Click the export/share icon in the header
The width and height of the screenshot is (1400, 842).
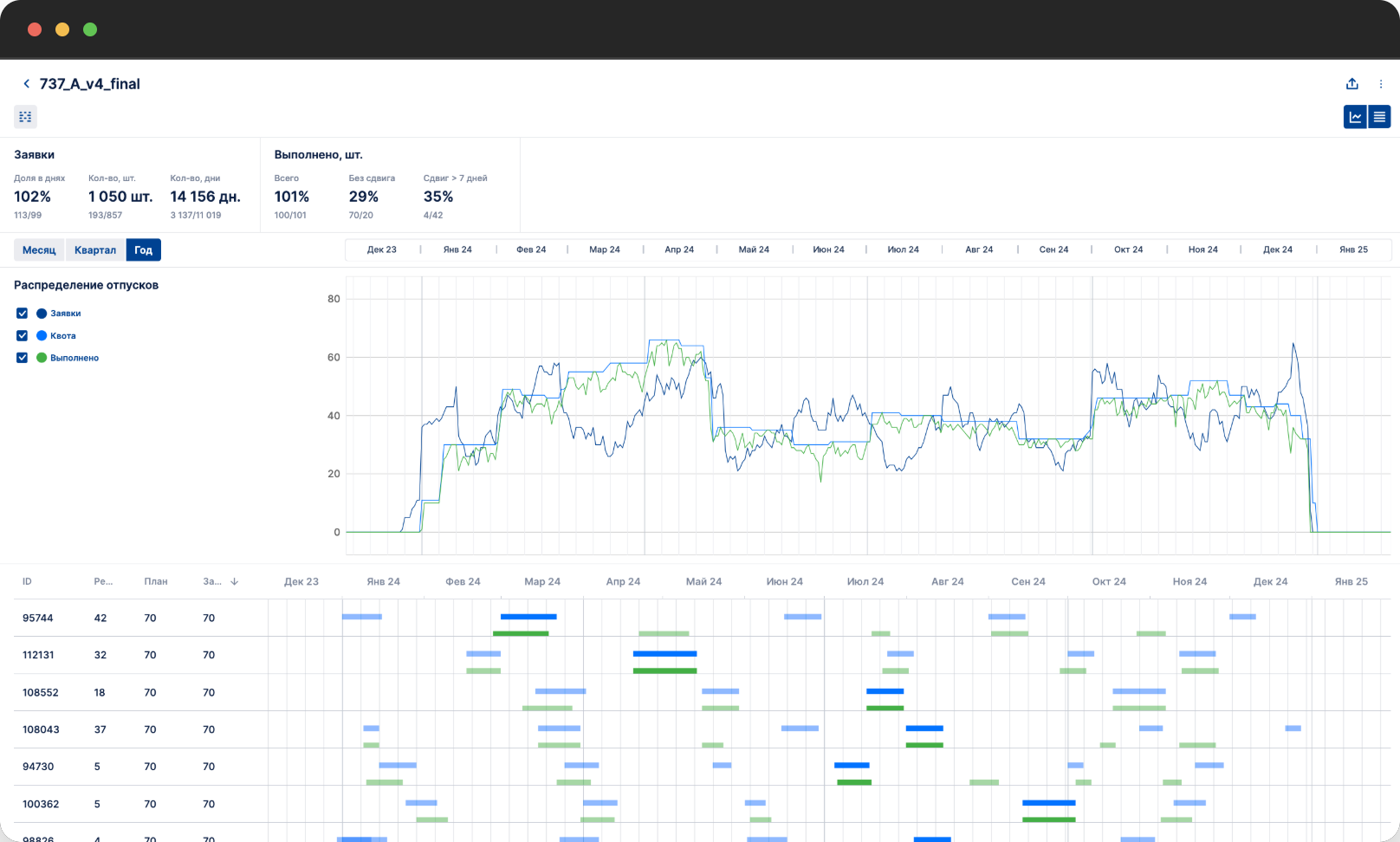coord(1352,84)
